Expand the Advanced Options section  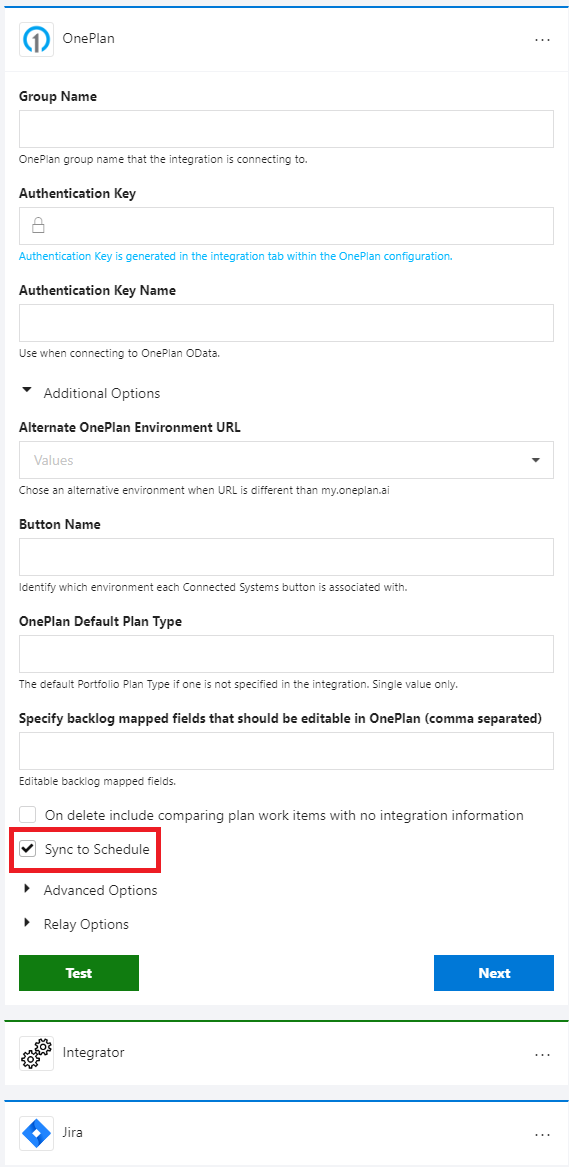28,889
